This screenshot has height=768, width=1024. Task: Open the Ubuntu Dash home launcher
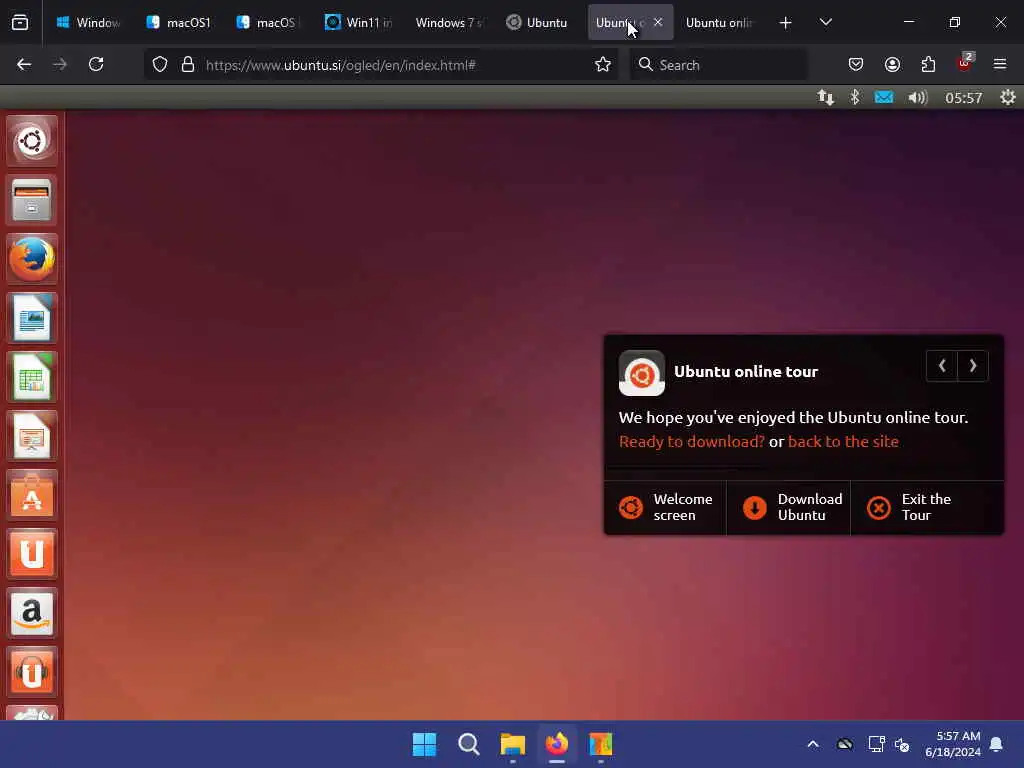tap(31, 140)
